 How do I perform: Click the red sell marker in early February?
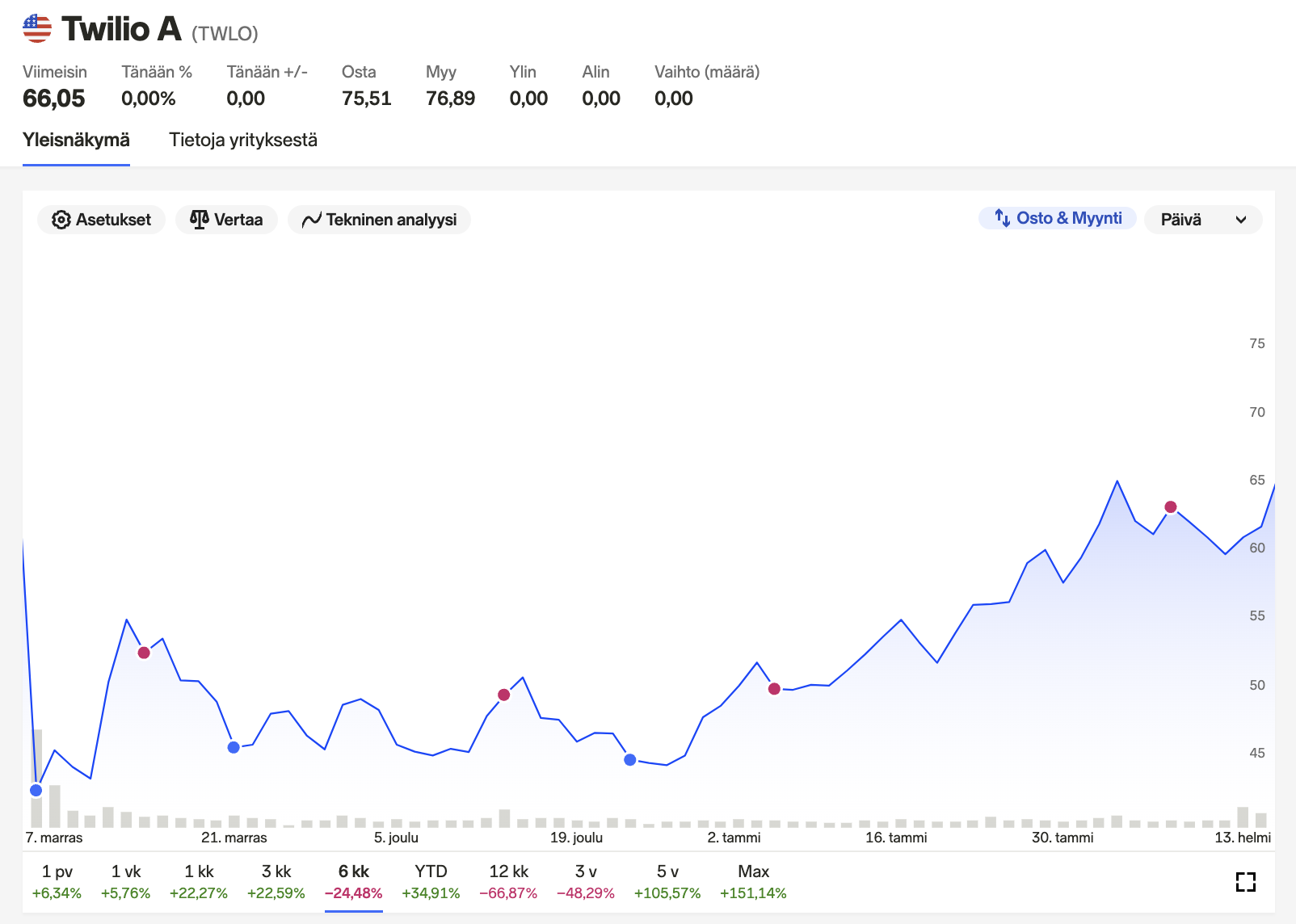(1171, 507)
